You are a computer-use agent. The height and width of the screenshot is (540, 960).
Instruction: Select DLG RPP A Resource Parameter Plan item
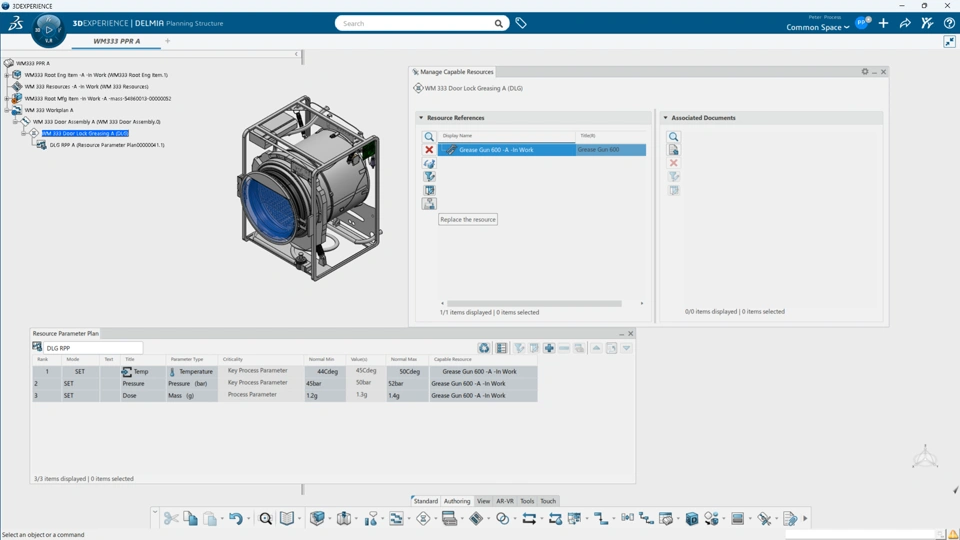point(107,145)
